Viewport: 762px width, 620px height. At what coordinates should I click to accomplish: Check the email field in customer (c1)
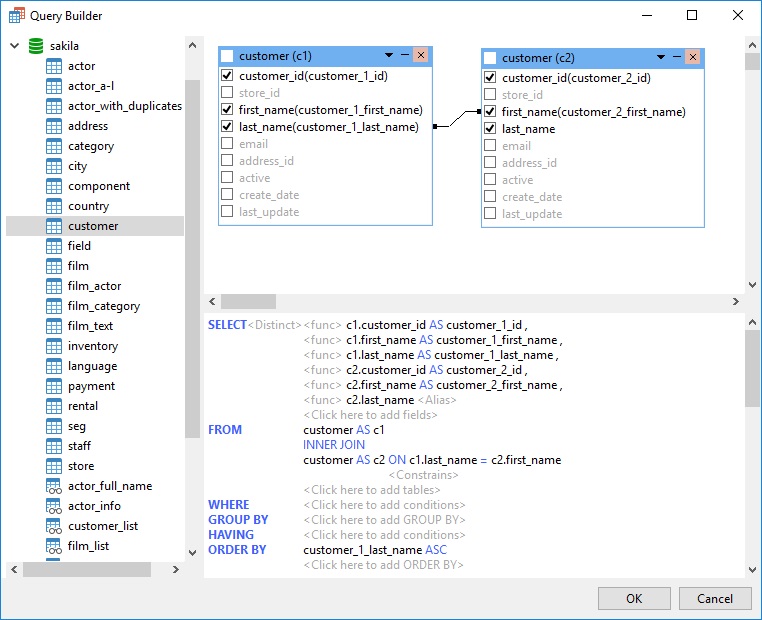pos(227,144)
